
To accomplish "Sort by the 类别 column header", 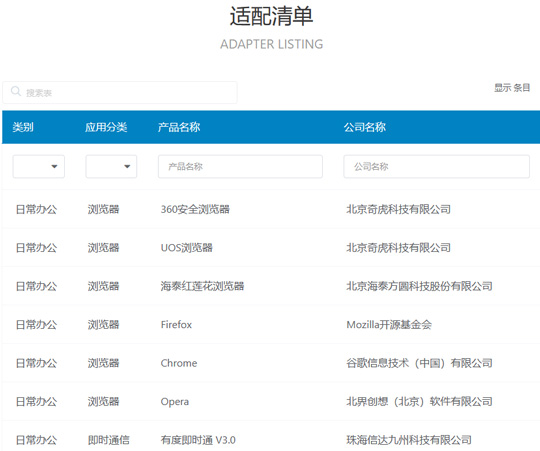I will coord(23,127).
